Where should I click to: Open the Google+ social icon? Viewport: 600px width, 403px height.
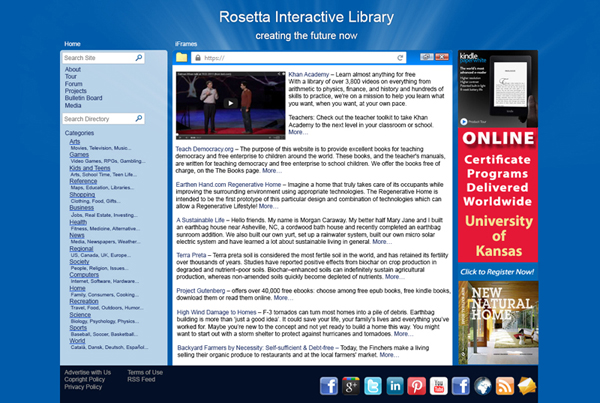click(x=351, y=386)
